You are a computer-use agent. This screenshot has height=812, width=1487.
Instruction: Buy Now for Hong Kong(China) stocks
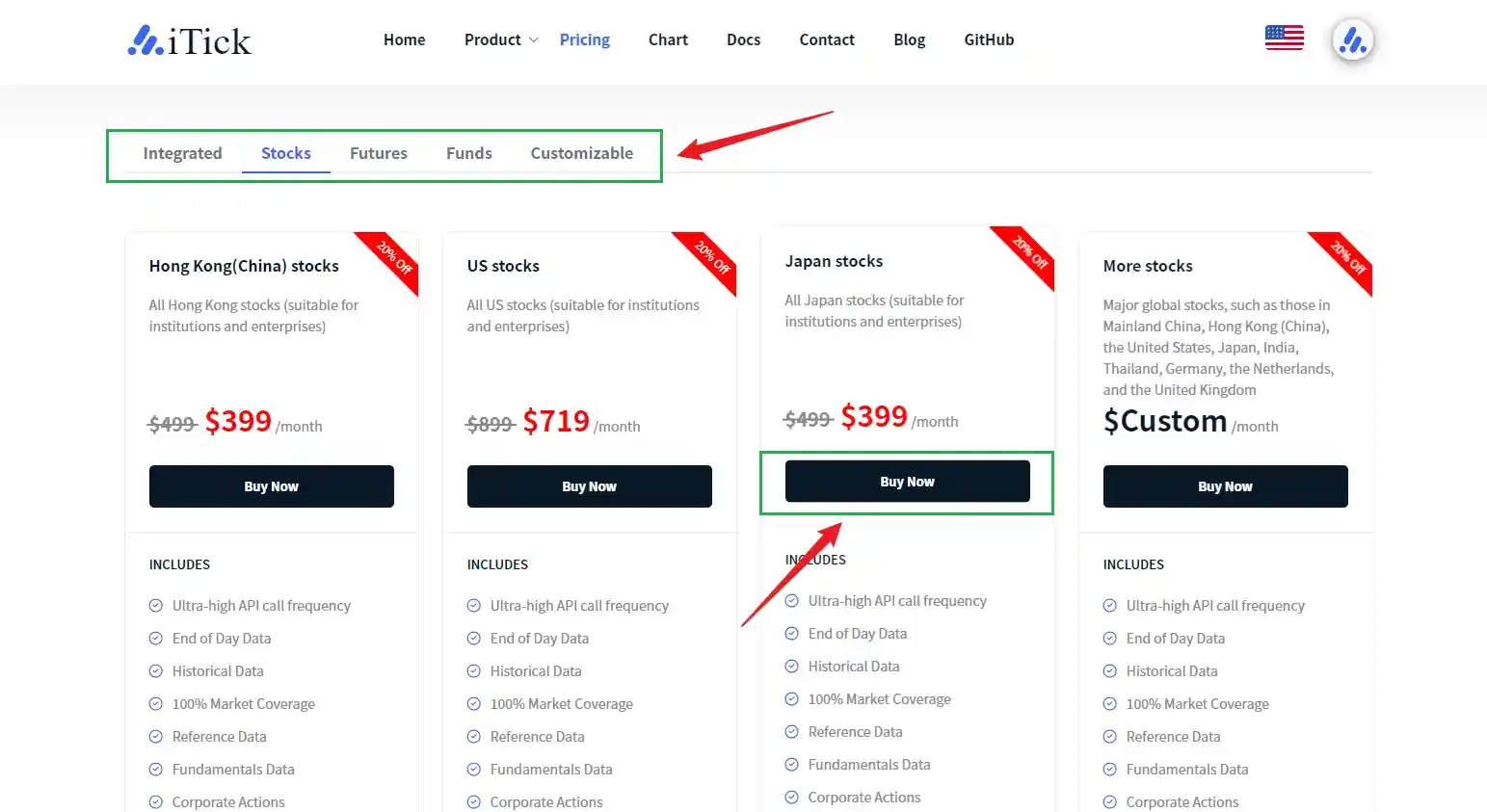(271, 486)
